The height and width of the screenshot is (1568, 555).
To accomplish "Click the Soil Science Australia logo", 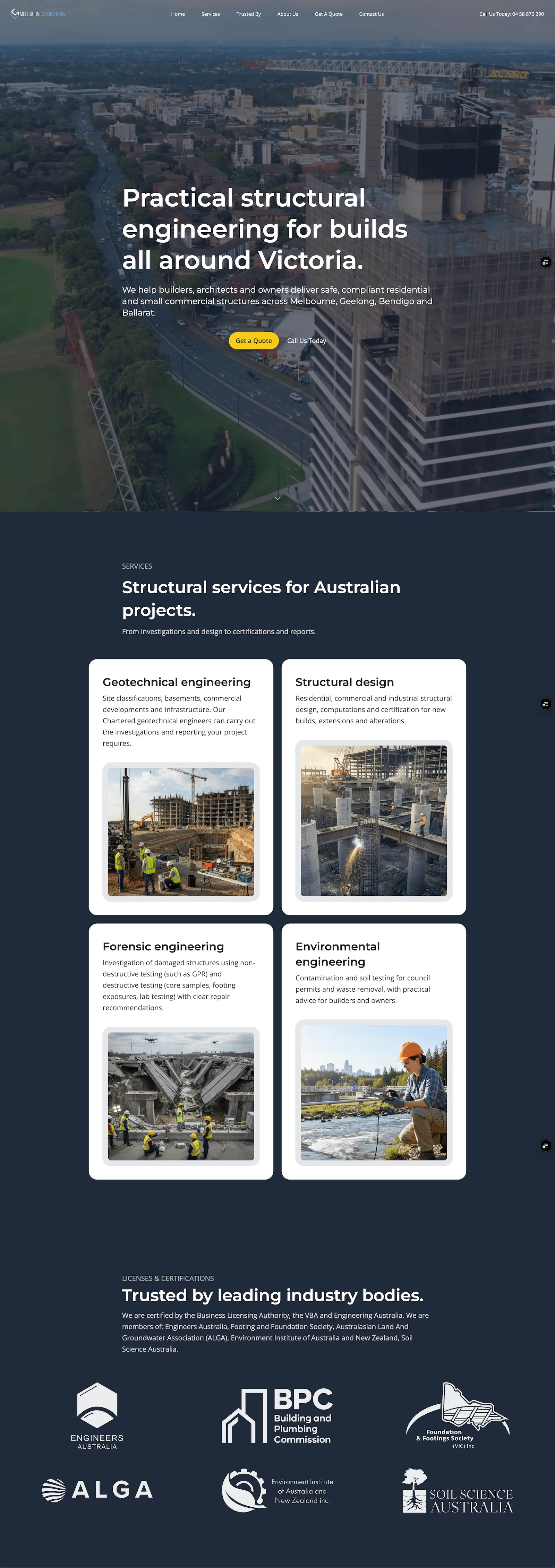I will (458, 1491).
